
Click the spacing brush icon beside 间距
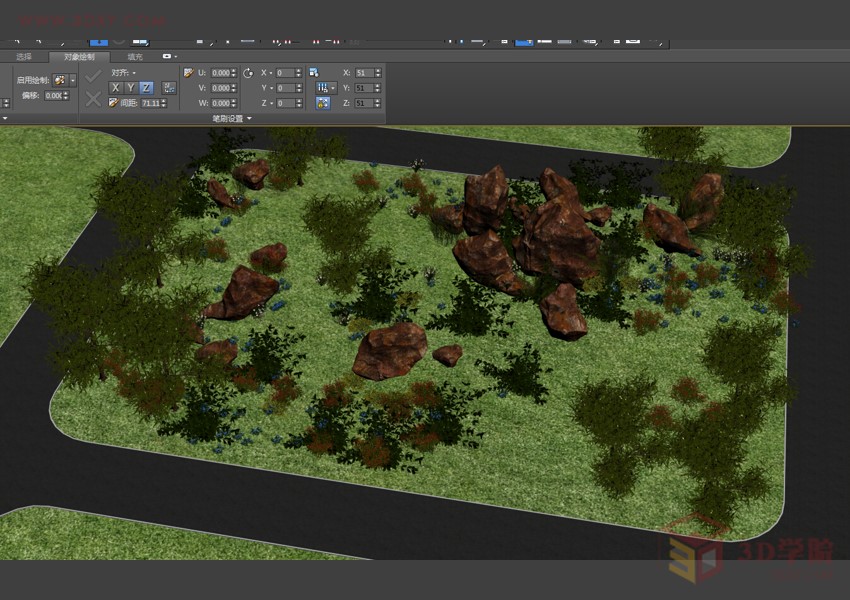point(114,103)
